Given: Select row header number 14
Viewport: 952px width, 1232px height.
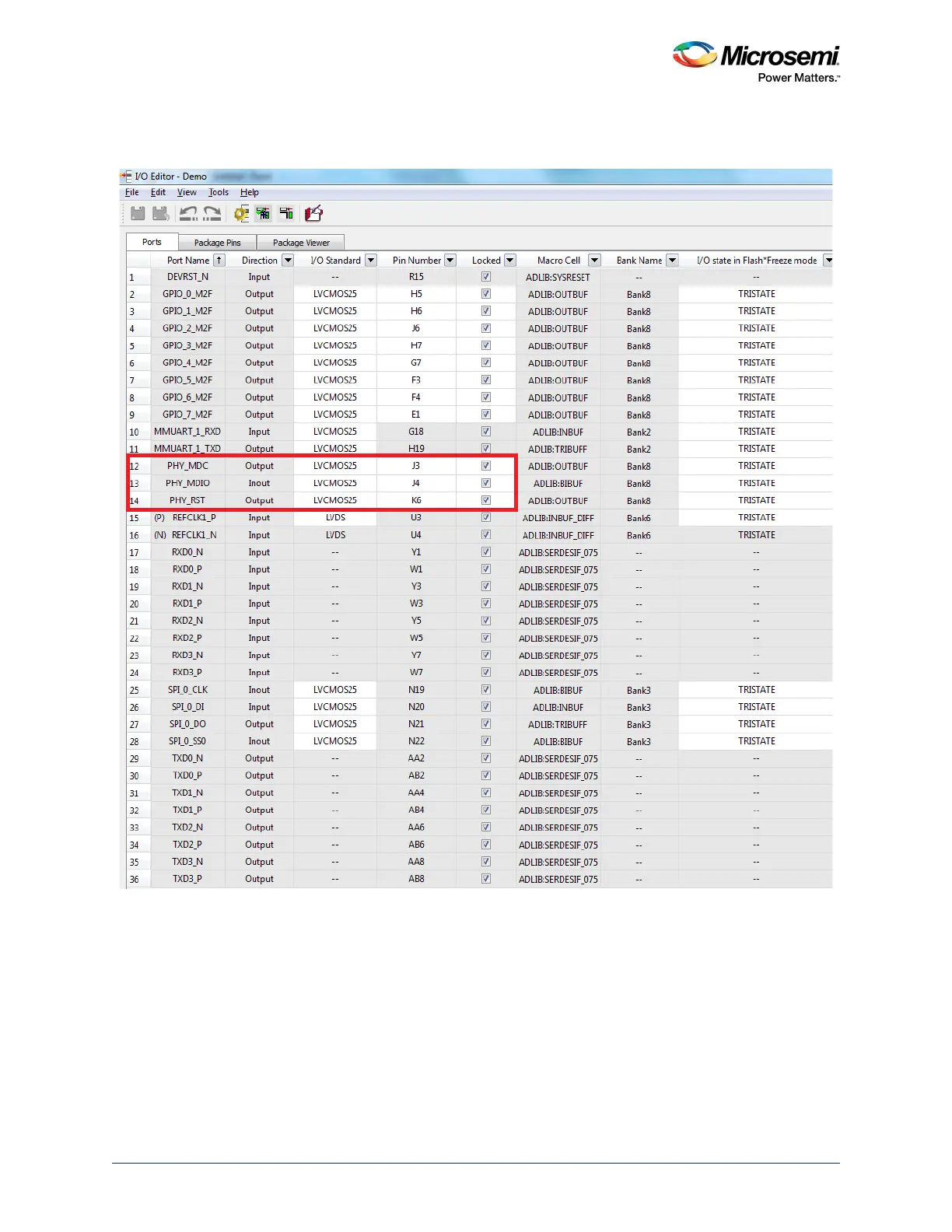Looking at the screenshot, I should coord(135,501).
